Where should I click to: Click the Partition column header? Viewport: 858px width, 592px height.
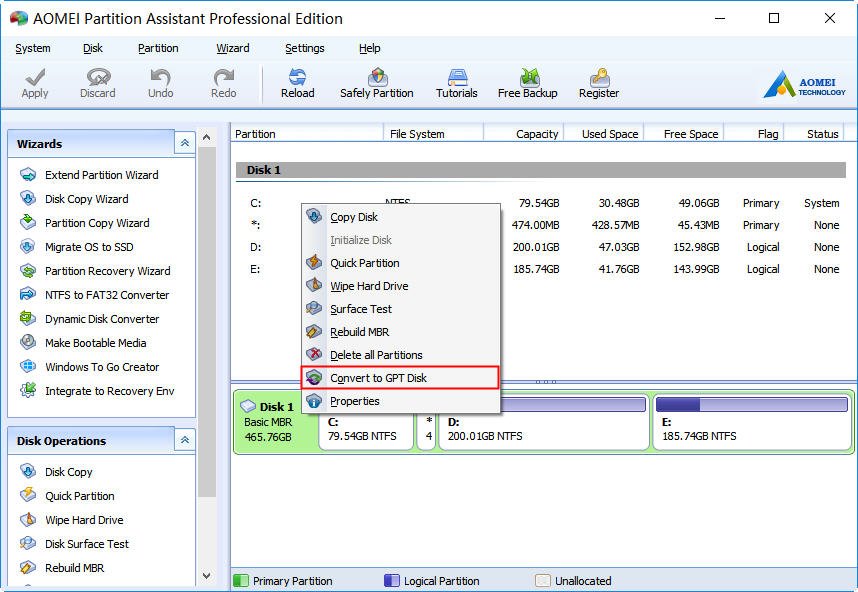click(x=307, y=134)
